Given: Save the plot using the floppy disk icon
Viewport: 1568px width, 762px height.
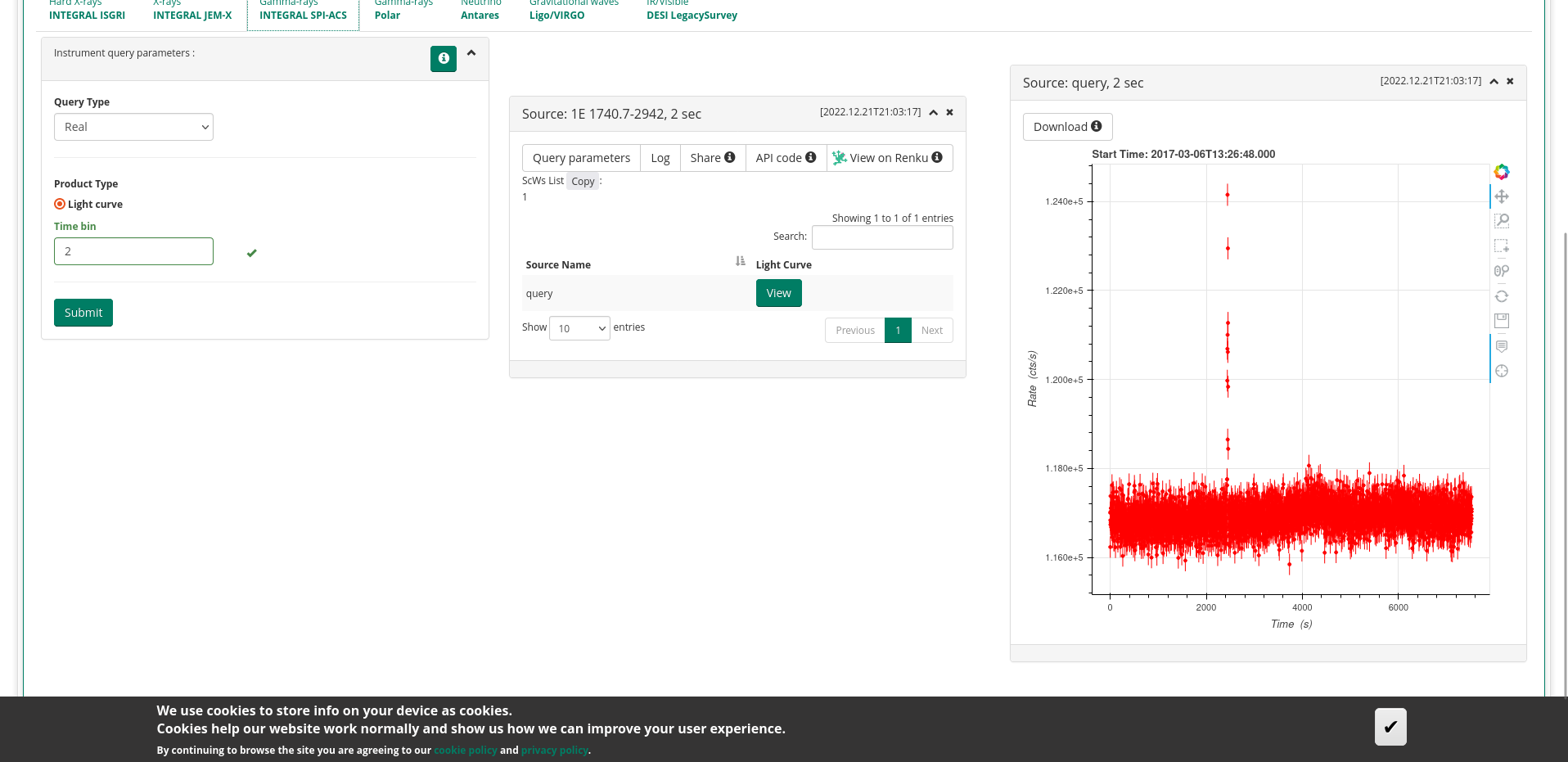Looking at the screenshot, I should [x=1503, y=320].
